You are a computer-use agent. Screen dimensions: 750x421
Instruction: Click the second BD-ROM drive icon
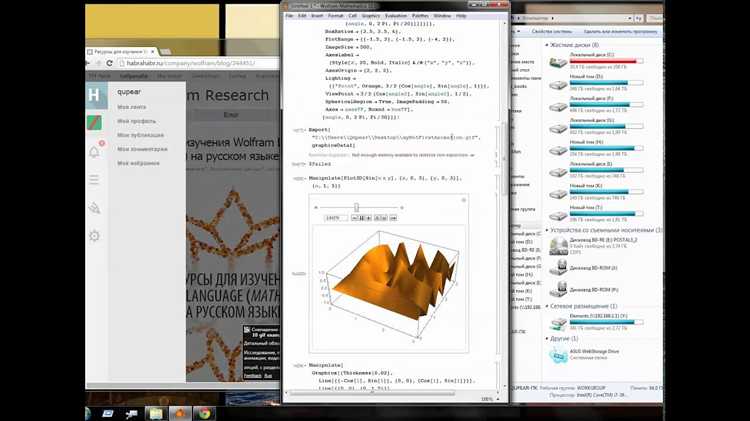pos(558,290)
